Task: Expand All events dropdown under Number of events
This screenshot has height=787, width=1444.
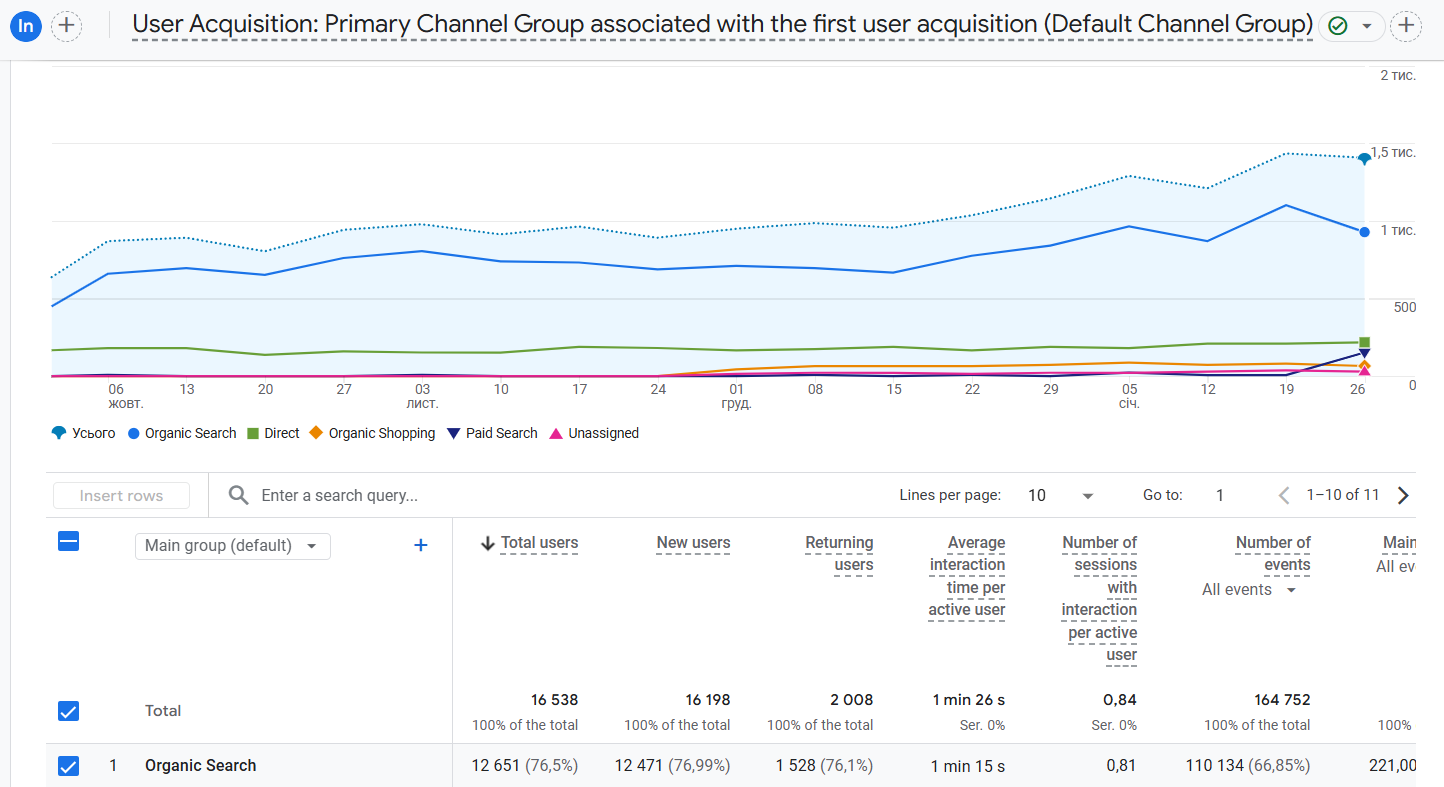Action: tap(1248, 590)
